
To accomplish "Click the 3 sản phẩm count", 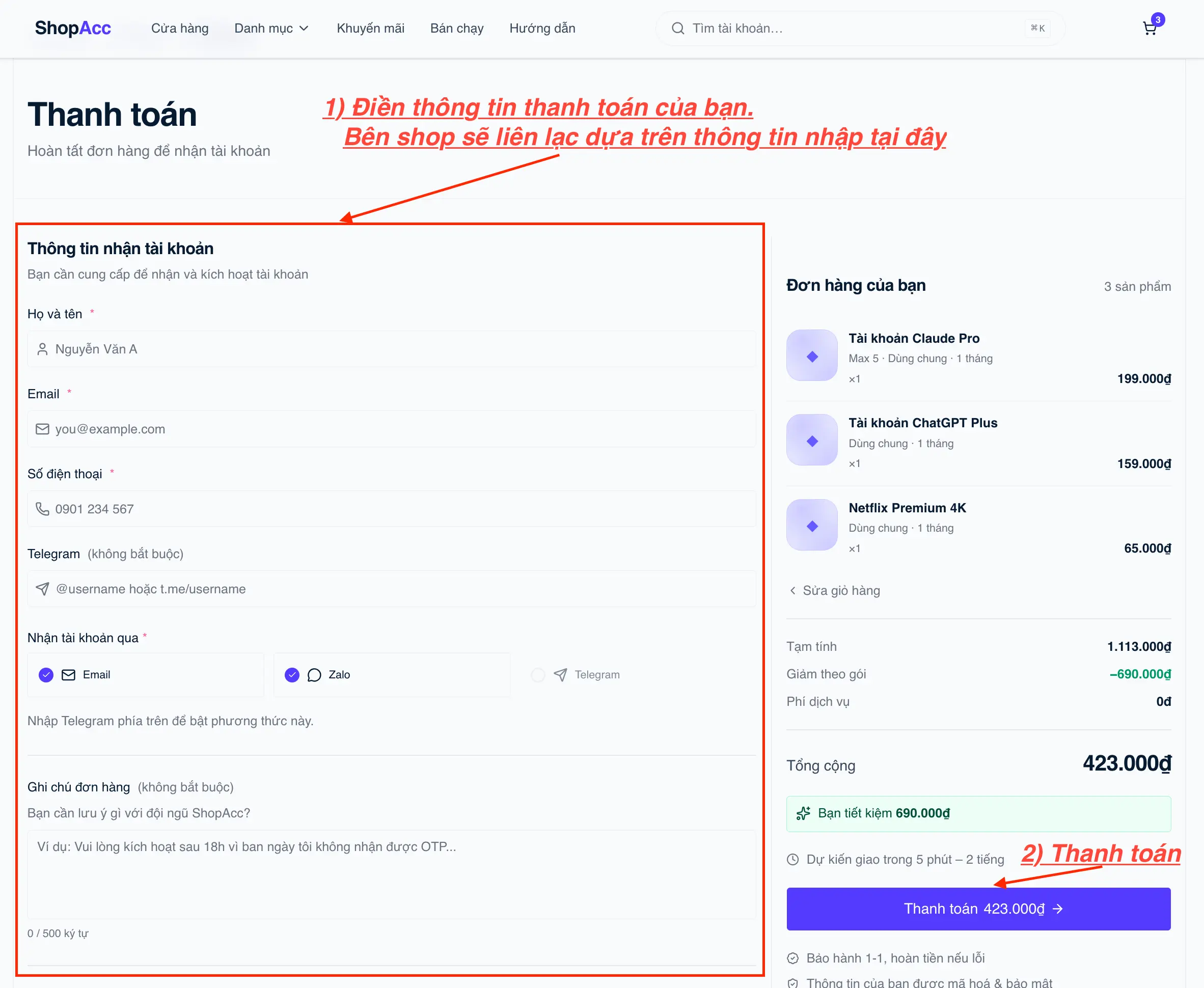I will (1137, 287).
